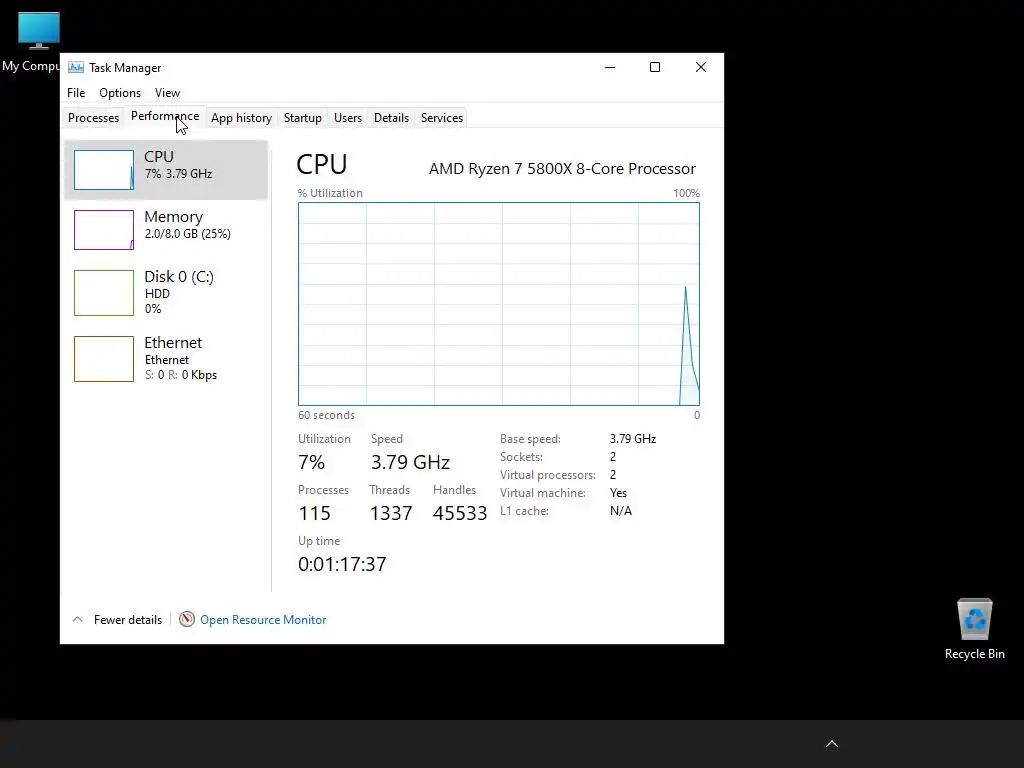Screen dimensions: 1024x768
Task: Click the CPU utilization graph area
Action: [499, 304]
